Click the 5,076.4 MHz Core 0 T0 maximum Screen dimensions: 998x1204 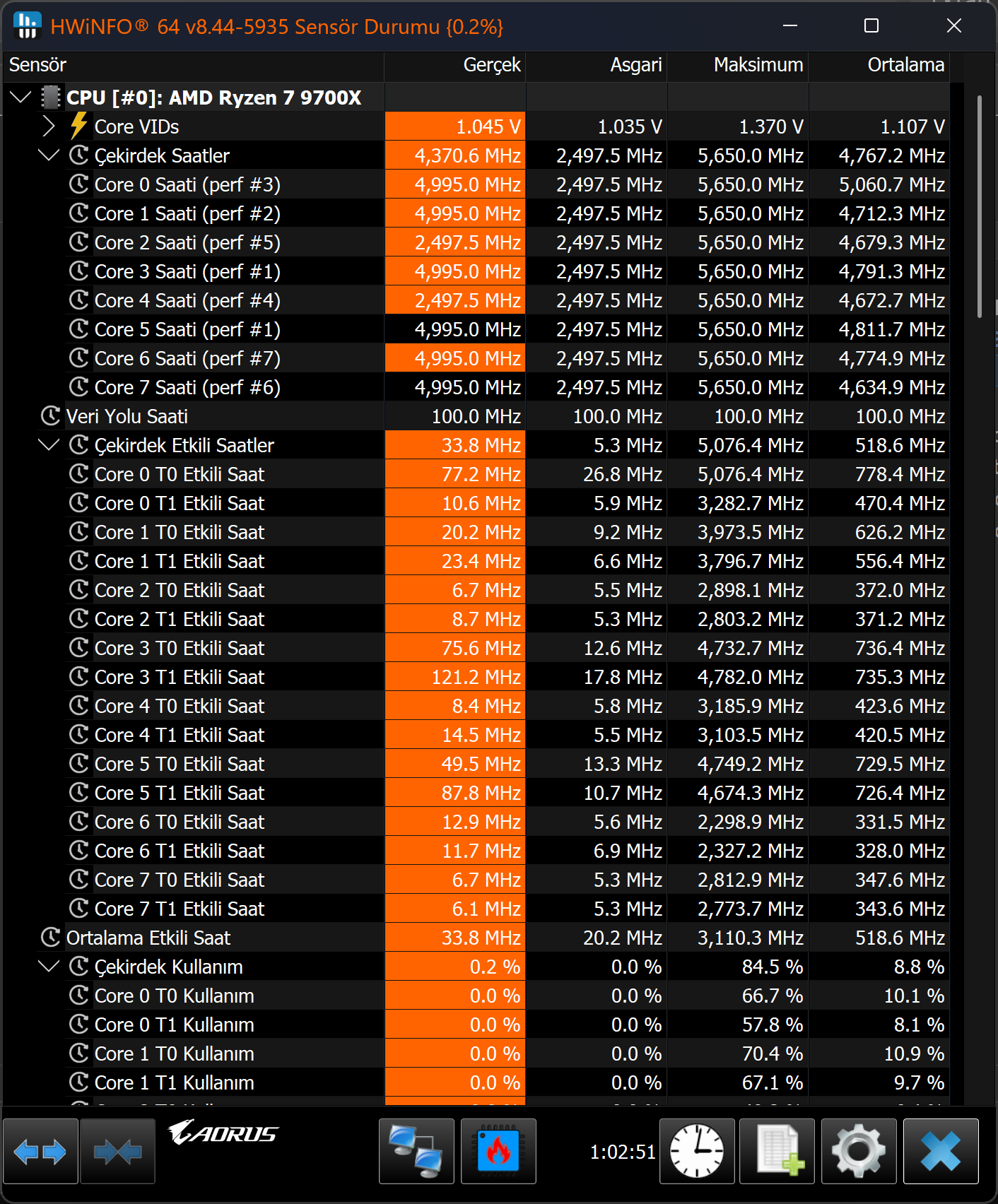coord(739,474)
